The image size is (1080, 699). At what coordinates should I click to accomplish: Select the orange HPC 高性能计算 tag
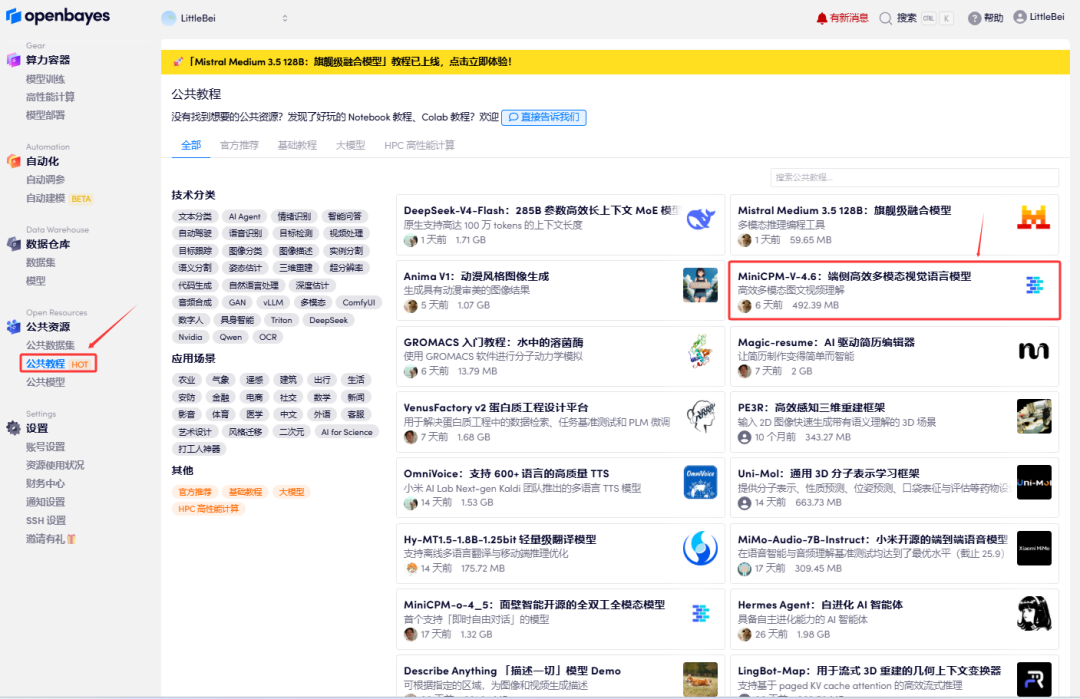pyautogui.click(x=208, y=509)
